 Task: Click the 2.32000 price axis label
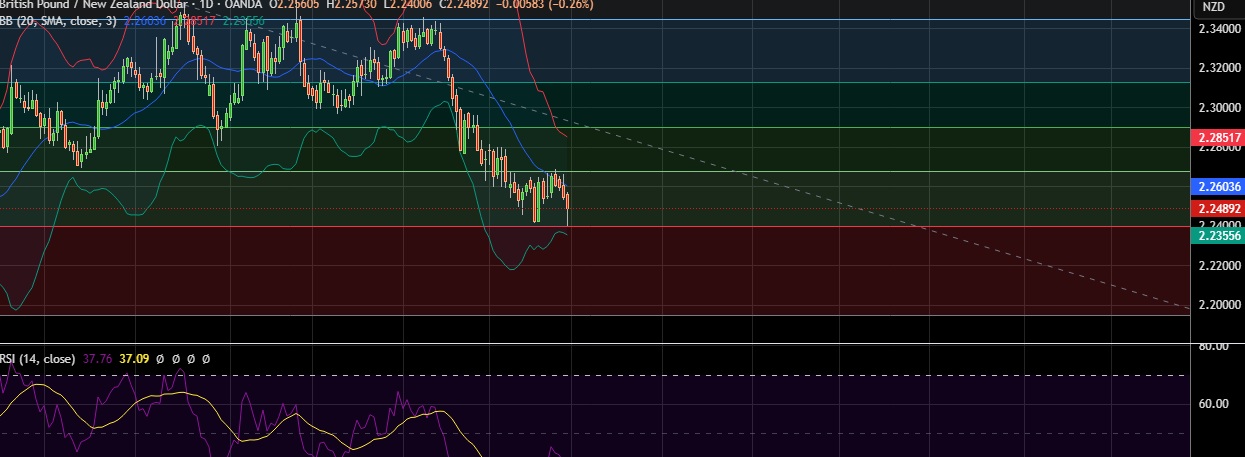click(x=1218, y=68)
